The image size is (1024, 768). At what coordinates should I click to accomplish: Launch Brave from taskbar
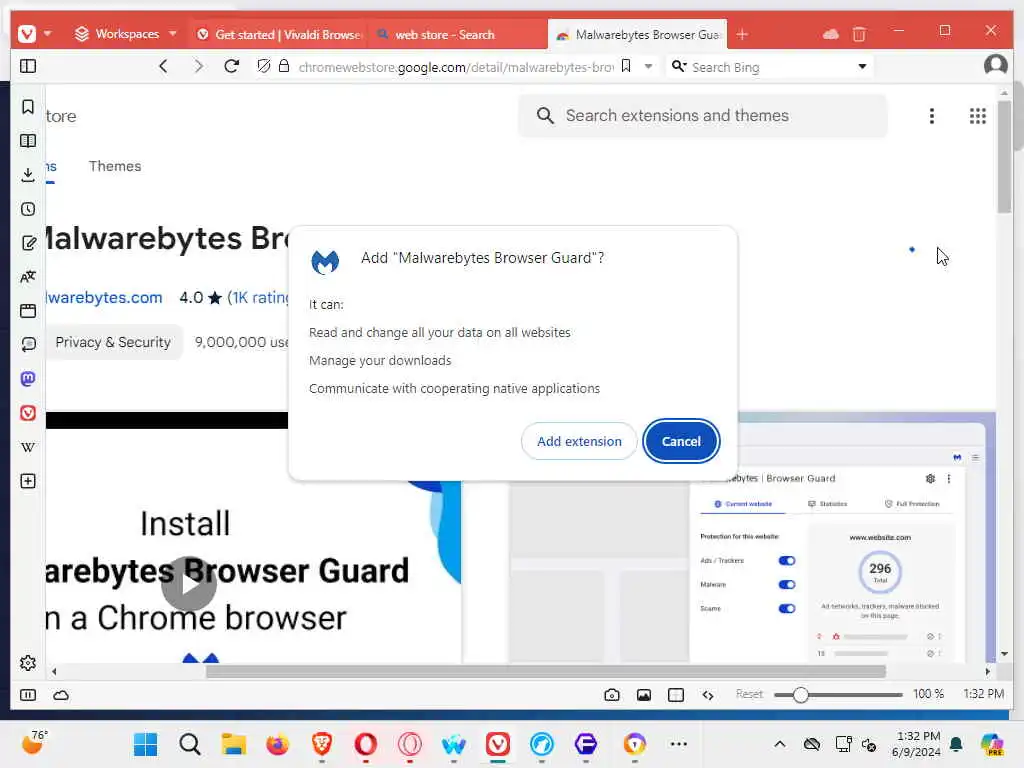click(x=322, y=744)
